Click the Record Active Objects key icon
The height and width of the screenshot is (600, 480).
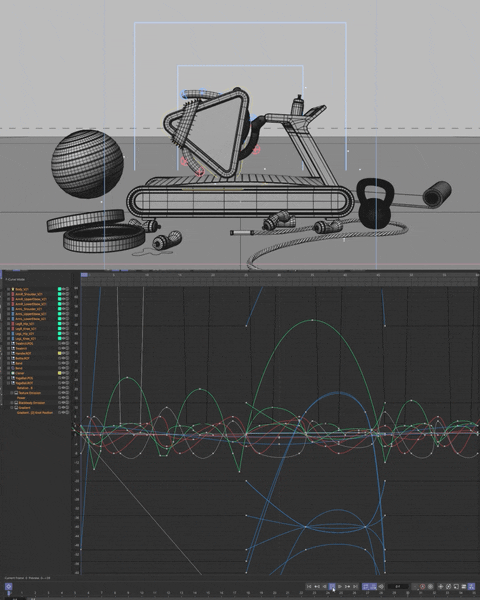pyautogui.click(x=415, y=586)
